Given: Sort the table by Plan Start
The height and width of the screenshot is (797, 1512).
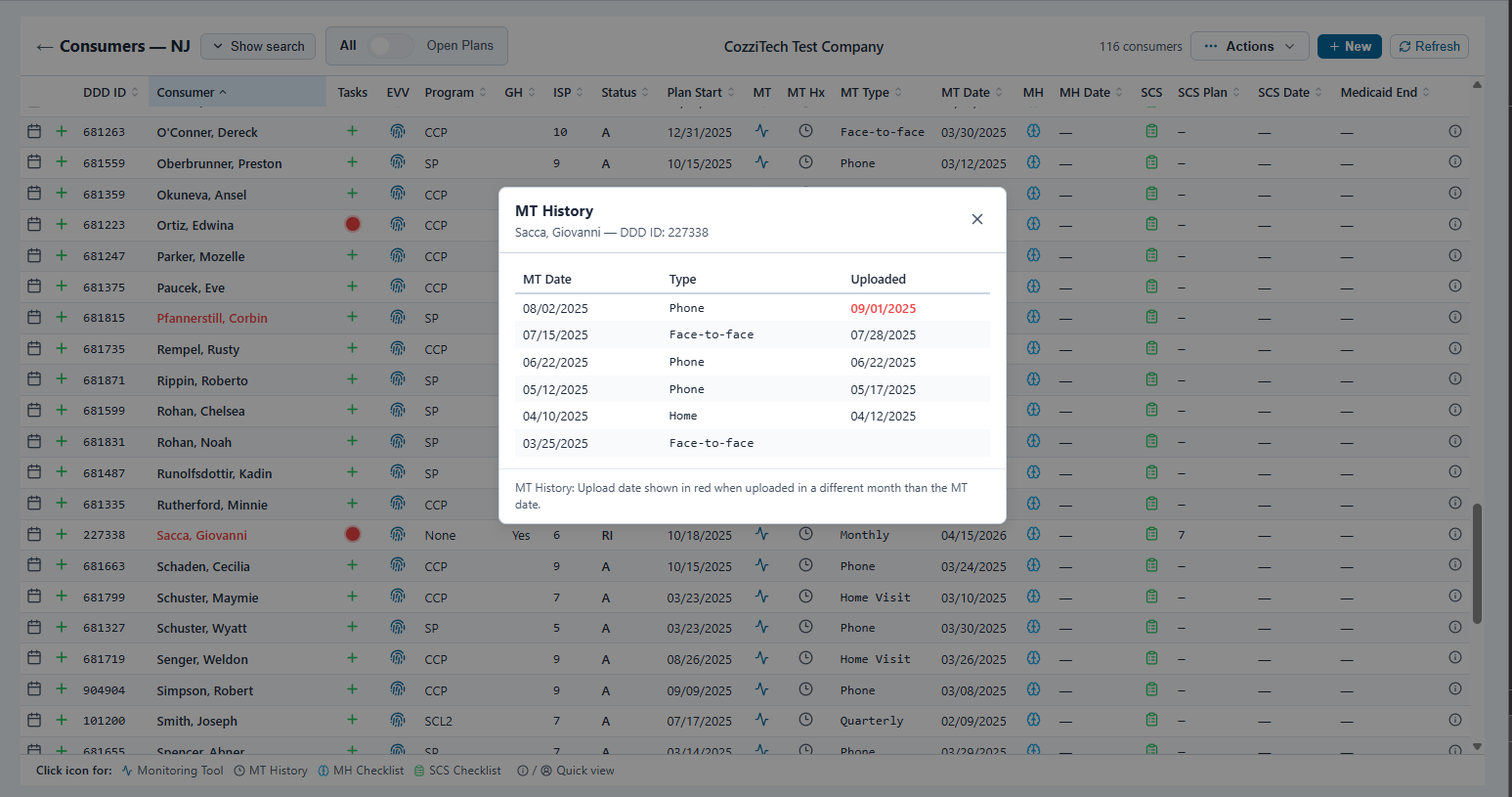Looking at the screenshot, I should (x=695, y=92).
